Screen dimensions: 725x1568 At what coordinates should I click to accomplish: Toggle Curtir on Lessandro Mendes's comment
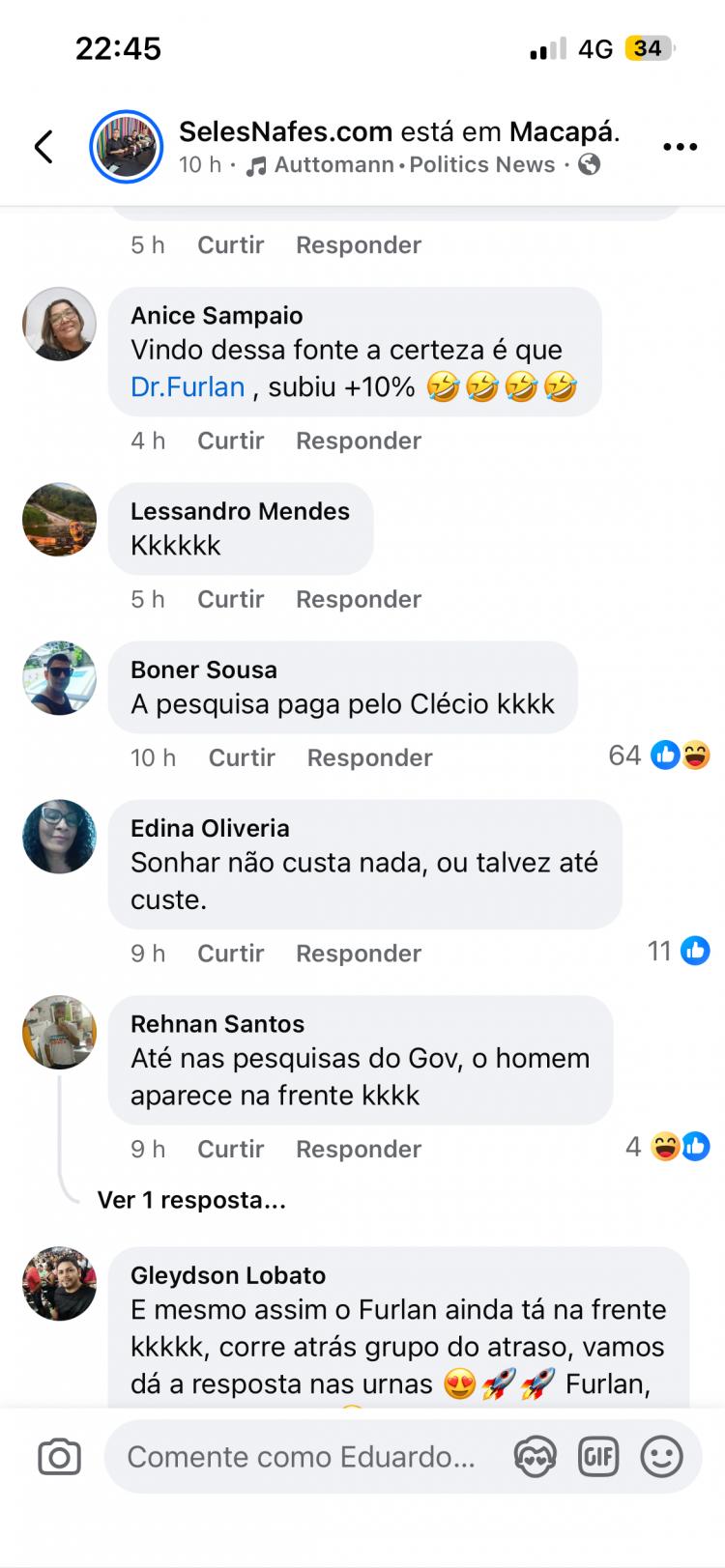coord(230,599)
